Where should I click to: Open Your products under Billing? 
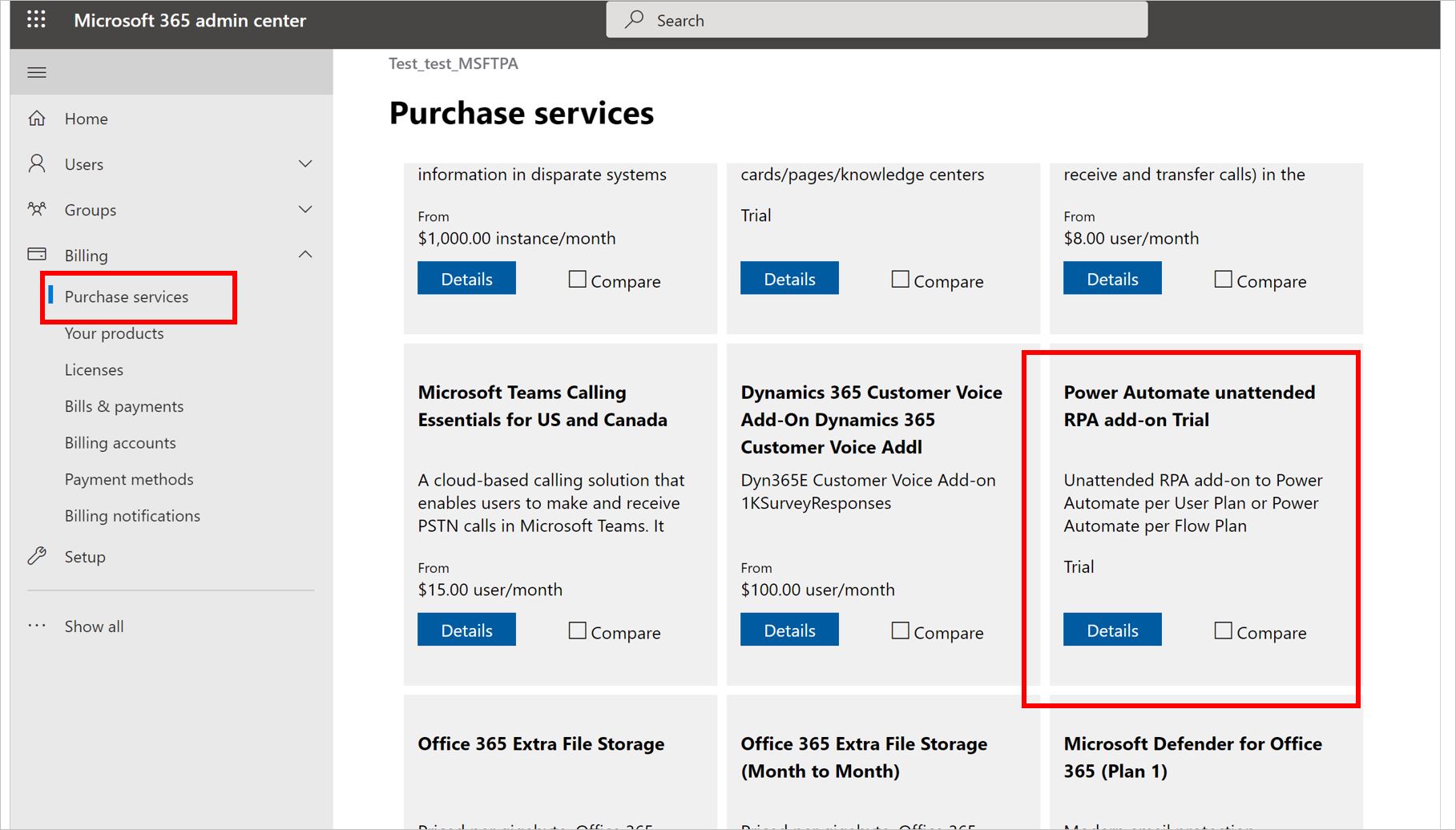coord(114,333)
